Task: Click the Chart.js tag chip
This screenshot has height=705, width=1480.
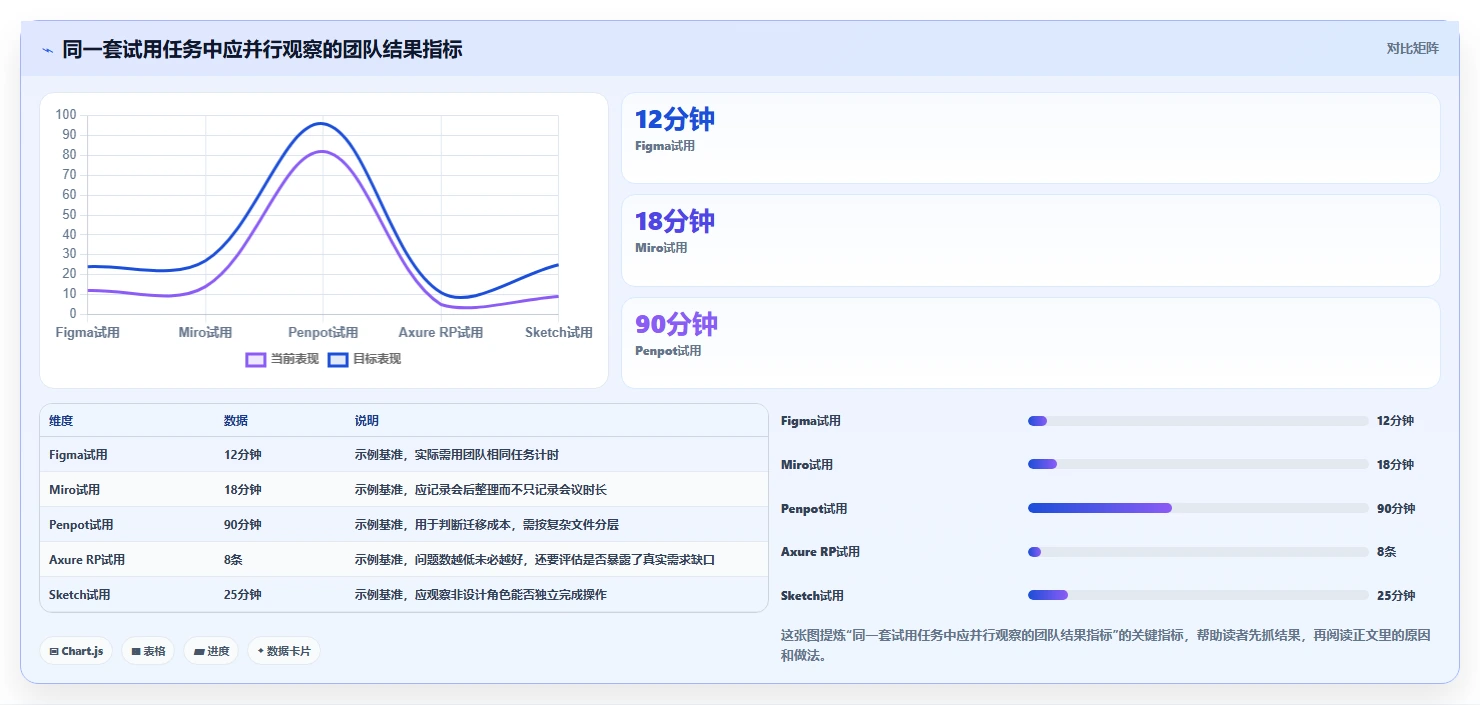Action: 77,651
